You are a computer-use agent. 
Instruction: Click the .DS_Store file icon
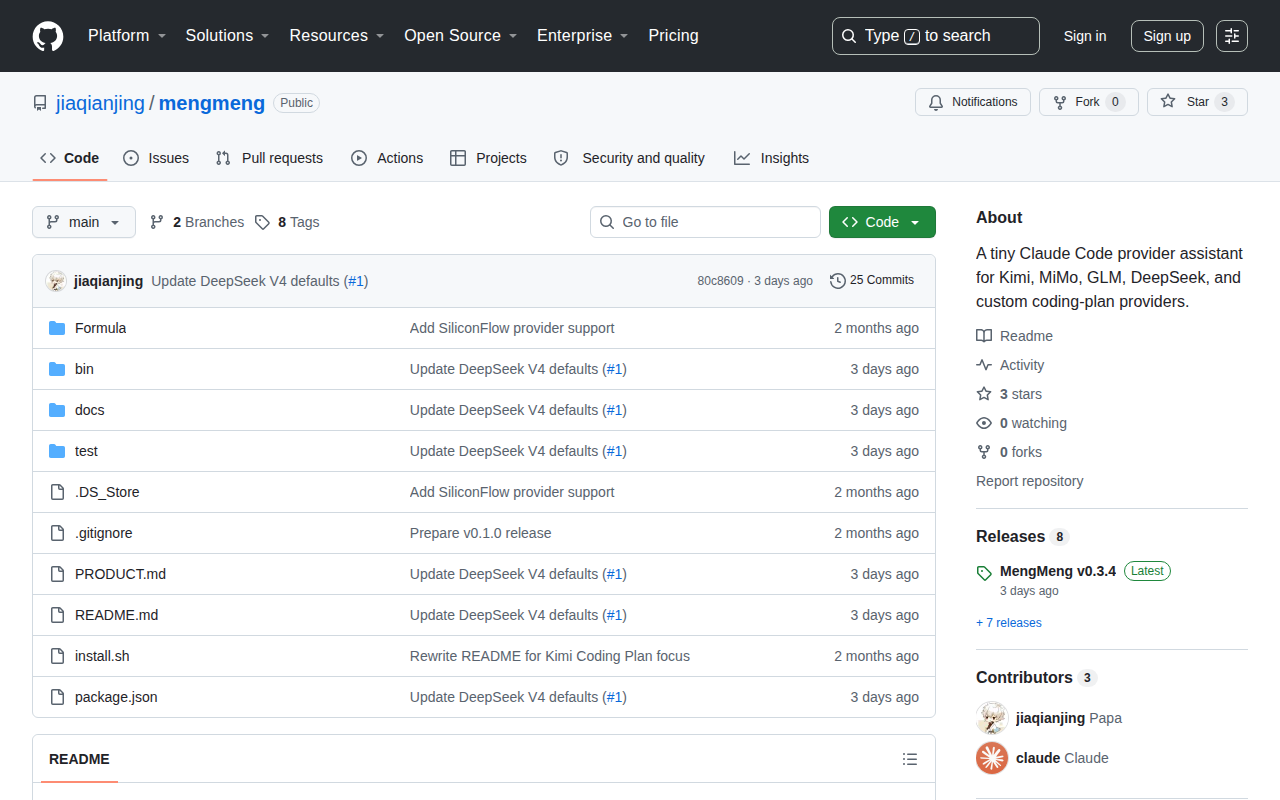pyautogui.click(x=57, y=492)
